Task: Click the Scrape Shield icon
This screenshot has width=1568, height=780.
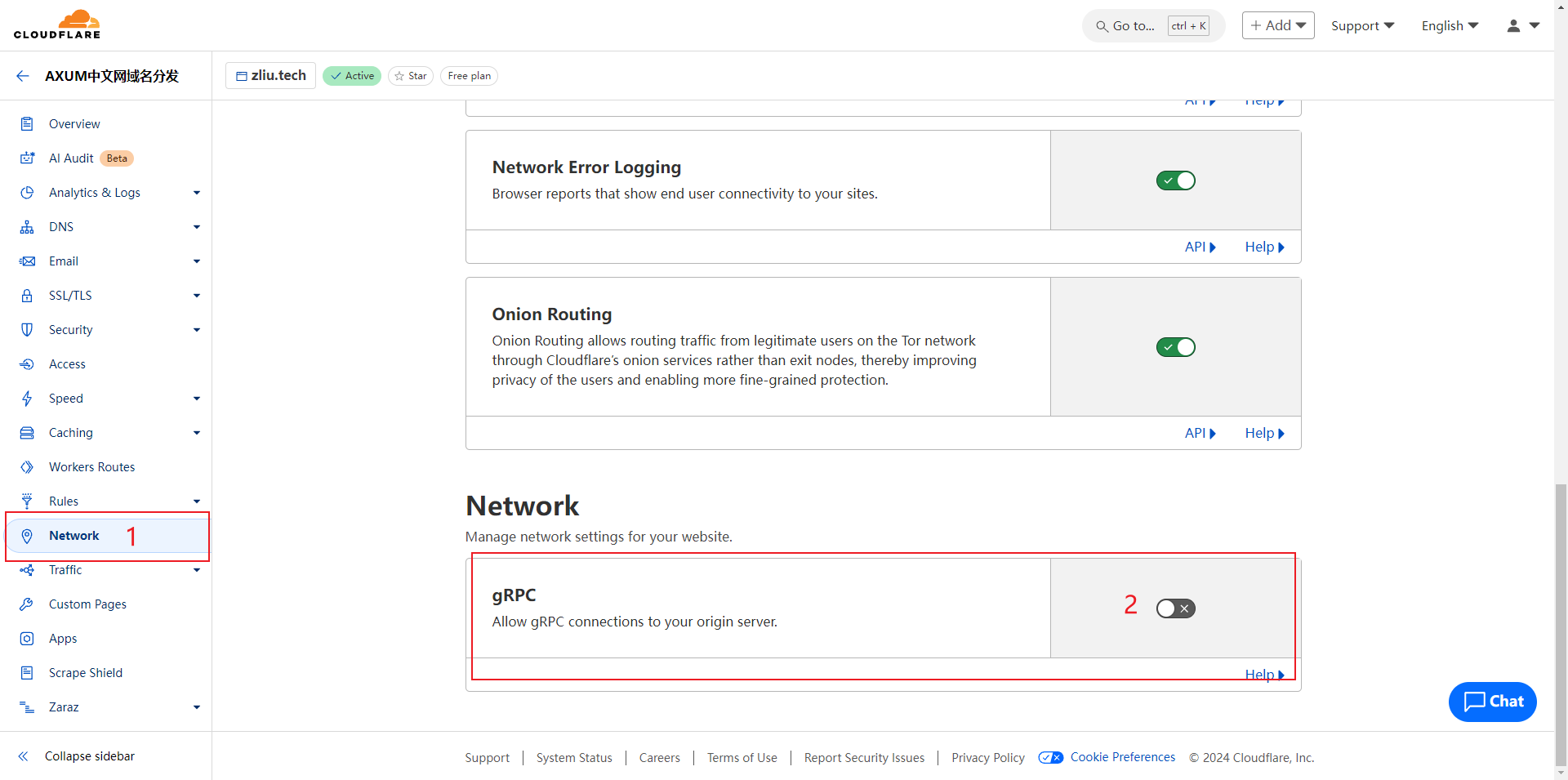Action: (27, 673)
